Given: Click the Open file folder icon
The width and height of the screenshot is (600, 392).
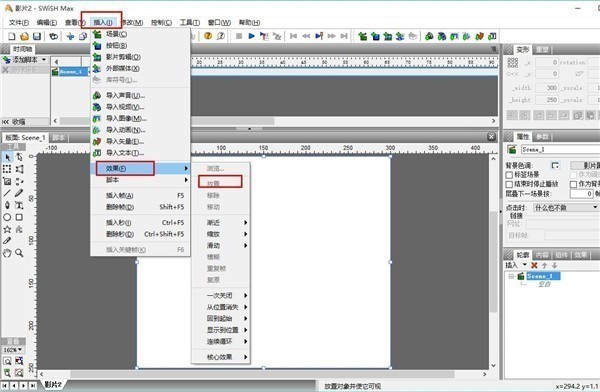Looking at the screenshot, I should pos(24,36).
